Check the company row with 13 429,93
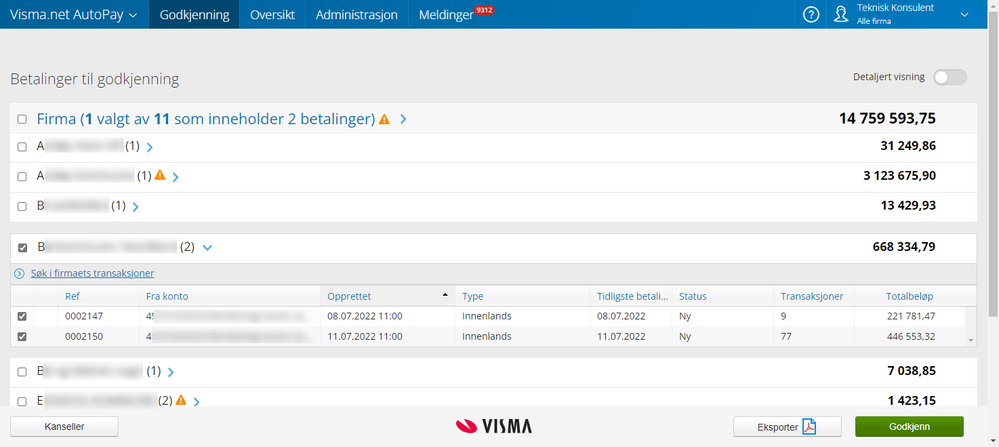 pyautogui.click(x=22, y=206)
